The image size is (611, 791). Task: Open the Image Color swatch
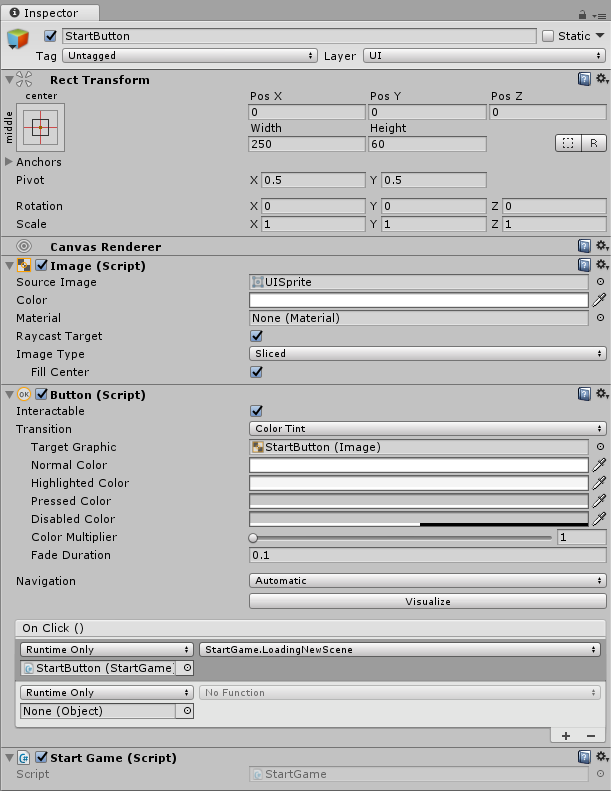419,300
